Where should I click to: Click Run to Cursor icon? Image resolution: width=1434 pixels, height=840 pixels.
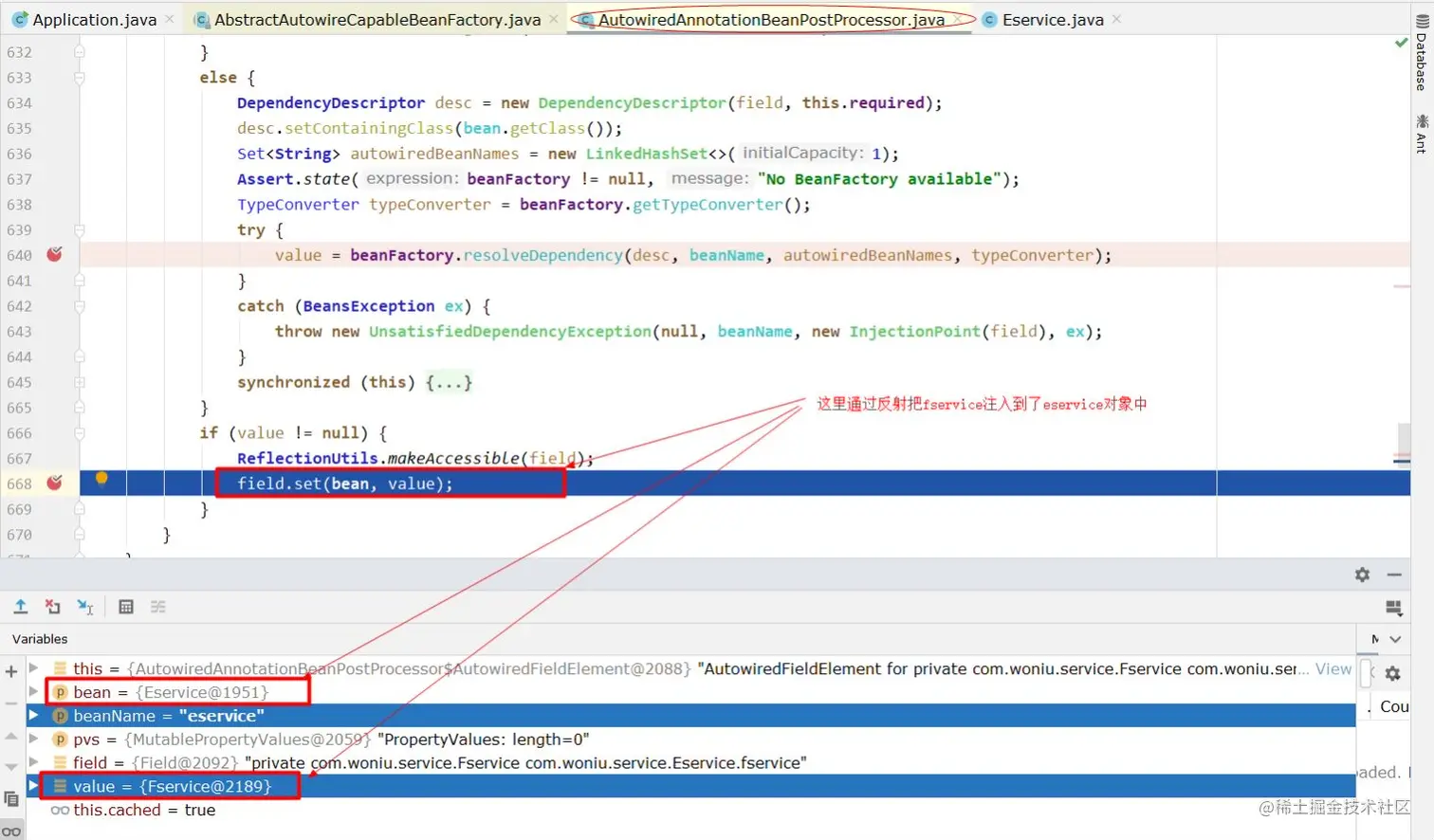click(x=85, y=607)
